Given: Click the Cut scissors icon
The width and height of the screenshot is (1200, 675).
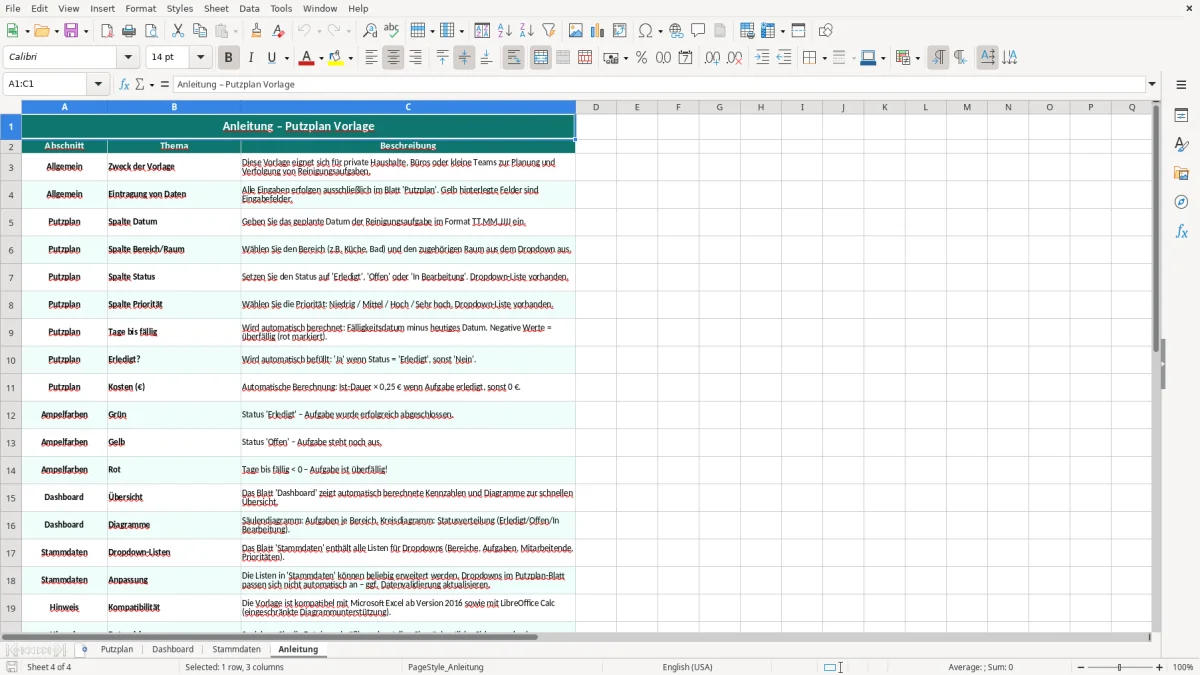Looking at the screenshot, I should 177,31.
